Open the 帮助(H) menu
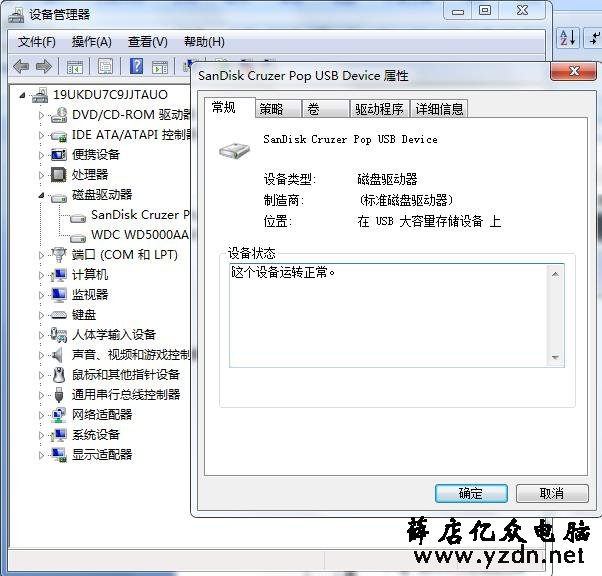Image resolution: width=602 pixels, height=576 pixels. click(204, 41)
